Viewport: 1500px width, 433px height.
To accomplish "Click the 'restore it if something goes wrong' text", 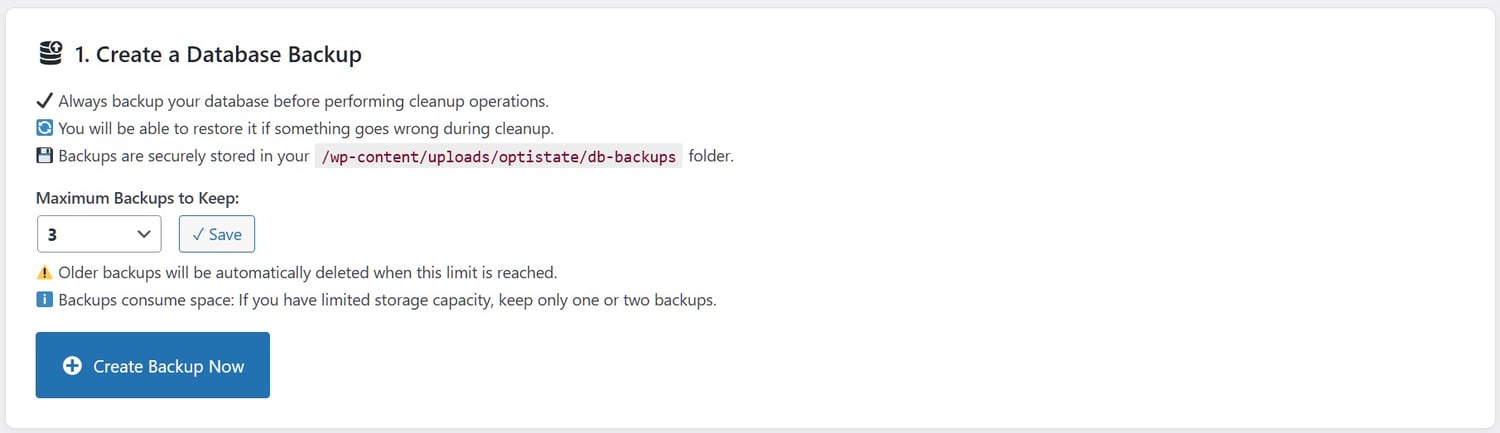I will pos(305,128).
